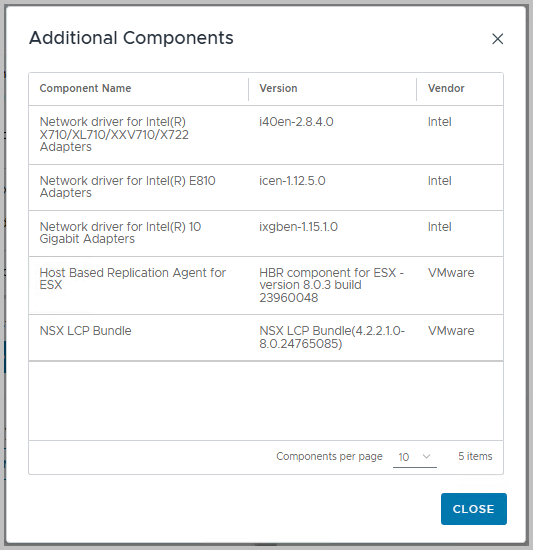Click Intel vendor in ixgben row
The width and height of the screenshot is (533, 550).
pyautogui.click(x=440, y=227)
